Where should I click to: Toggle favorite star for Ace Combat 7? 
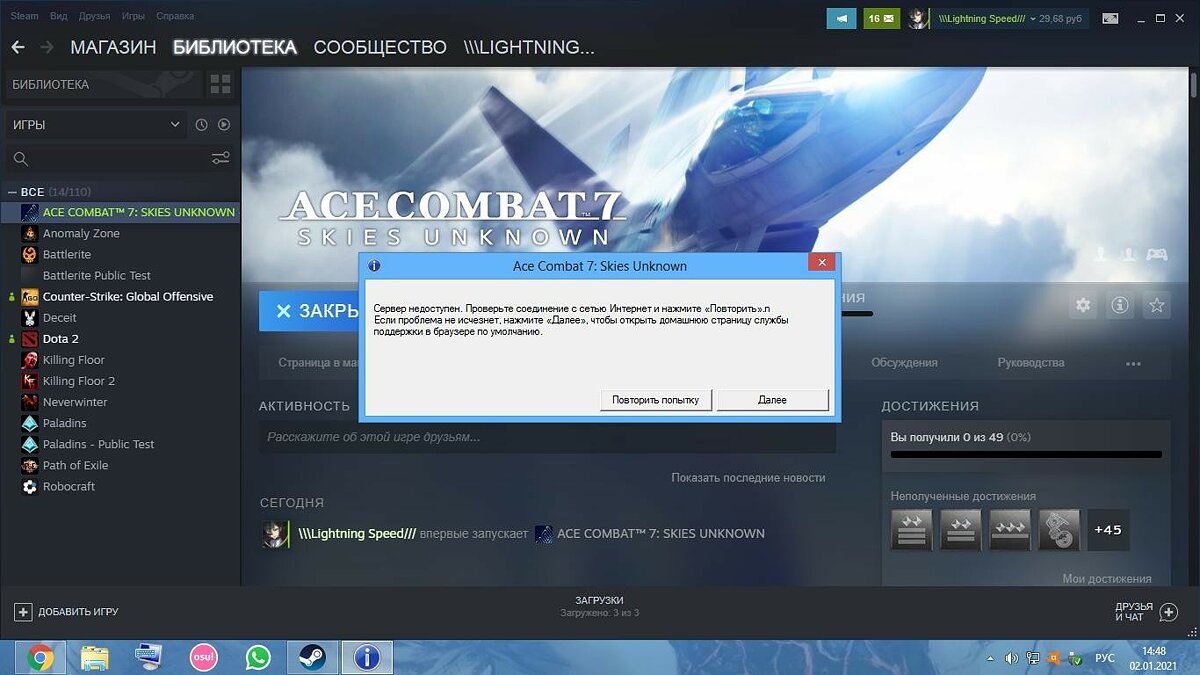coord(1157,306)
